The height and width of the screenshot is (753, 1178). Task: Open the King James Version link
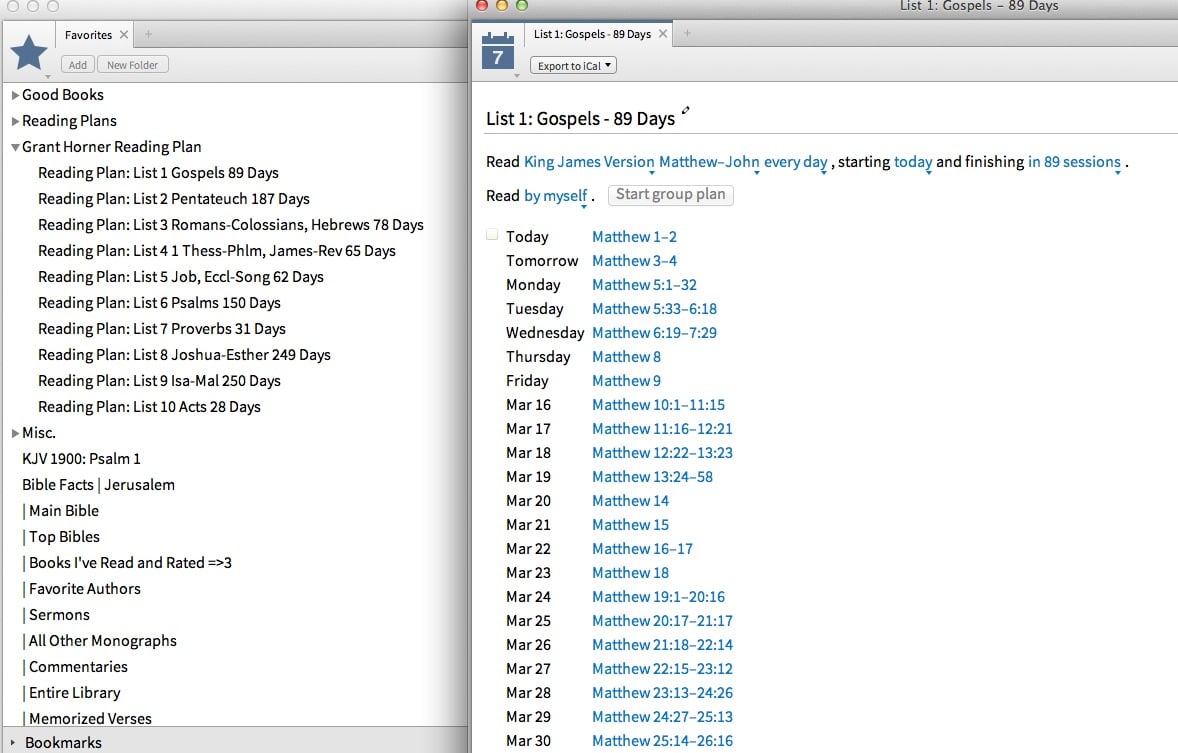[589, 161]
